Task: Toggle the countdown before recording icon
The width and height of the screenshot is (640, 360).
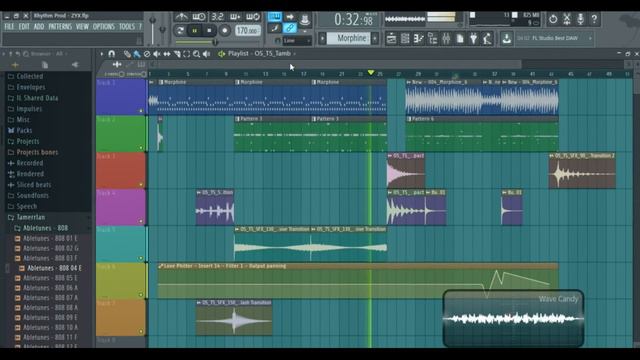Action: 218,17
